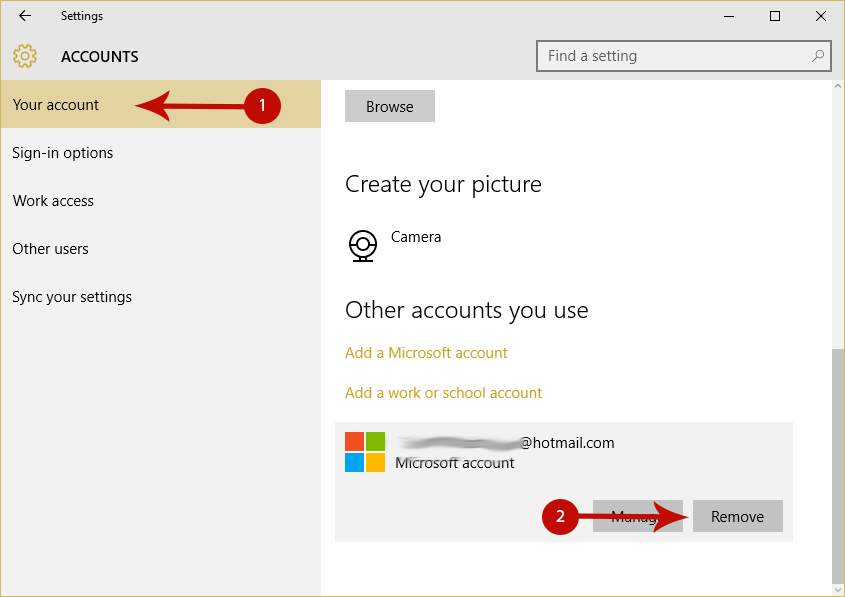
Task: Remove the hotmail Microsoft account
Action: pos(737,516)
